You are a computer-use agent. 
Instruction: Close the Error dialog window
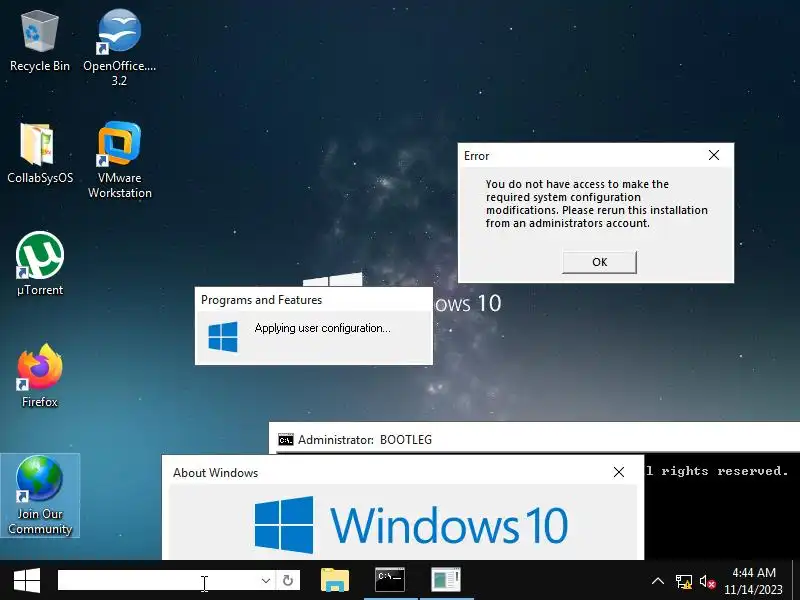[714, 155]
